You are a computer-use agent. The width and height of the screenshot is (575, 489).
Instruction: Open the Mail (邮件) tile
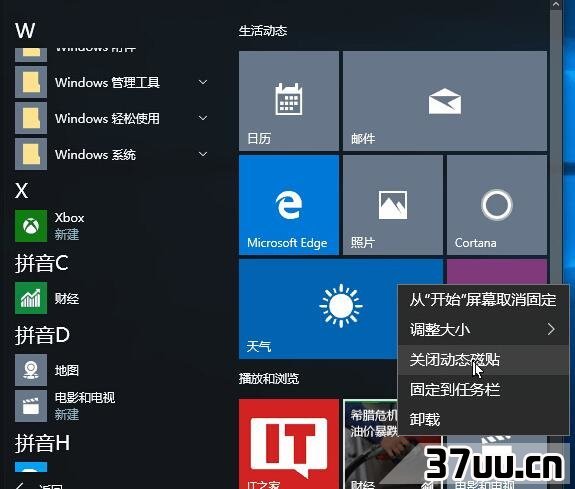445,101
